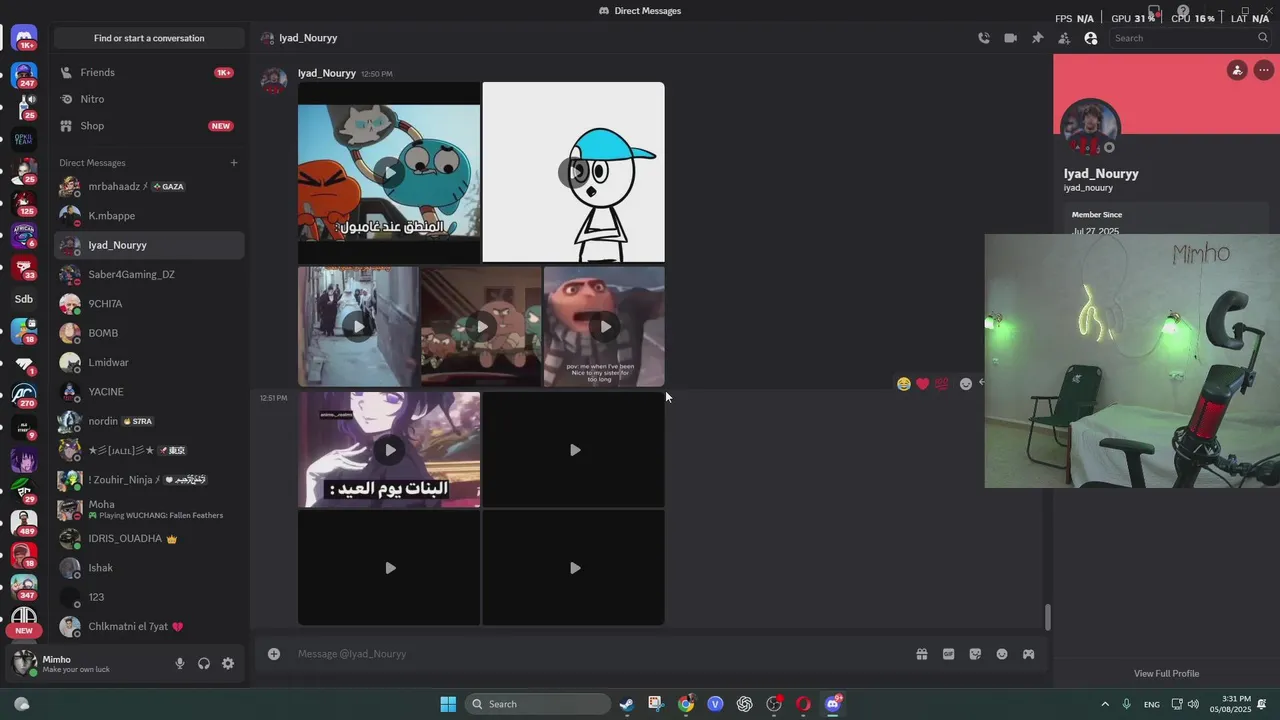Click View Full Profile
The width and height of the screenshot is (1280, 720).
coord(1166,674)
